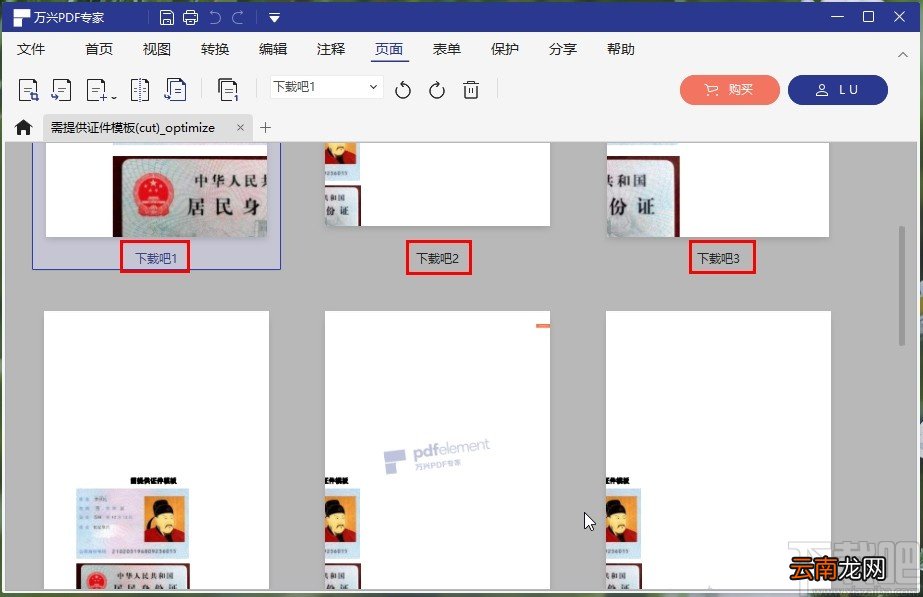This screenshot has width=923, height=597.
Task: Click the replace page icon
Action: click(x=175, y=90)
